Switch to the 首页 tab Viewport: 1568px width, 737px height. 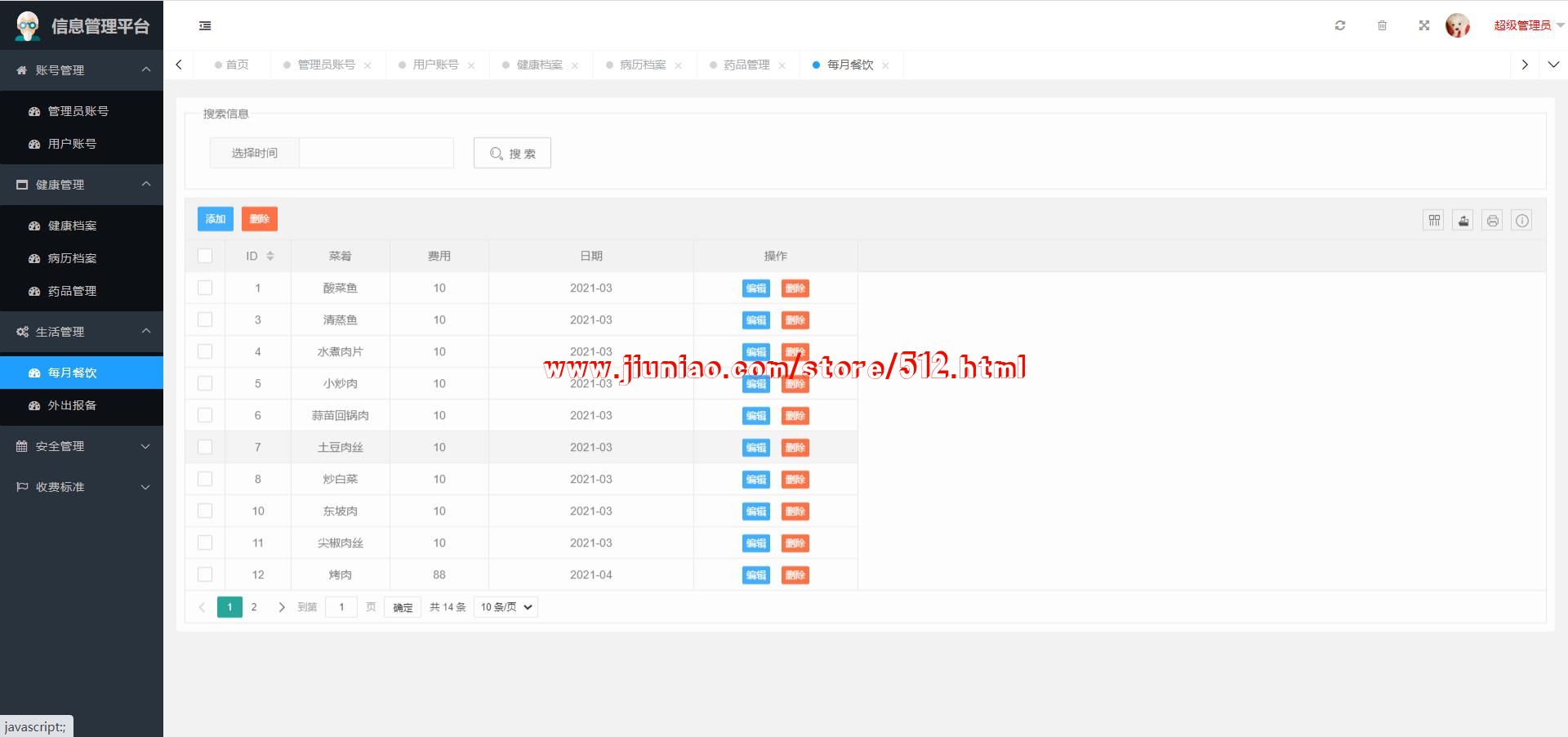[x=232, y=65]
